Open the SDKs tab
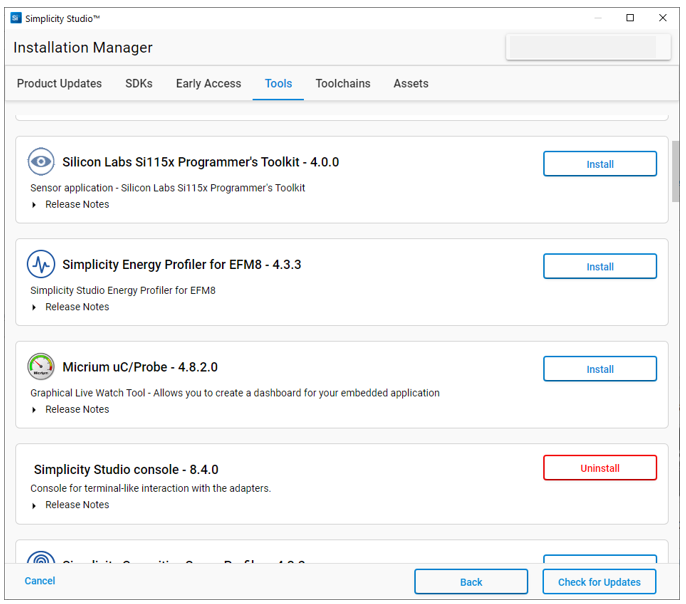Screen dimensions: 686x604 [x=139, y=84]
